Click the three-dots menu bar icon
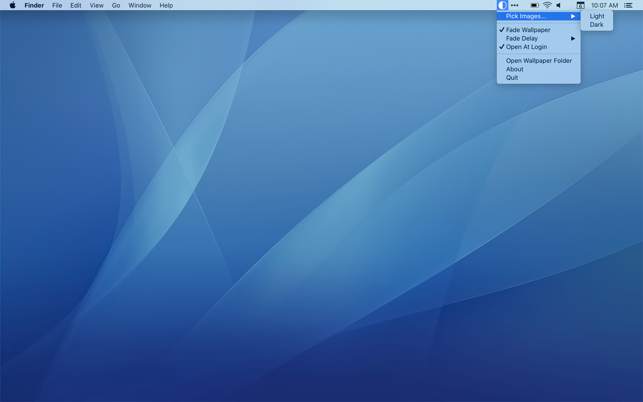This screenshot has height=402, width=643. tap(515, 5)
